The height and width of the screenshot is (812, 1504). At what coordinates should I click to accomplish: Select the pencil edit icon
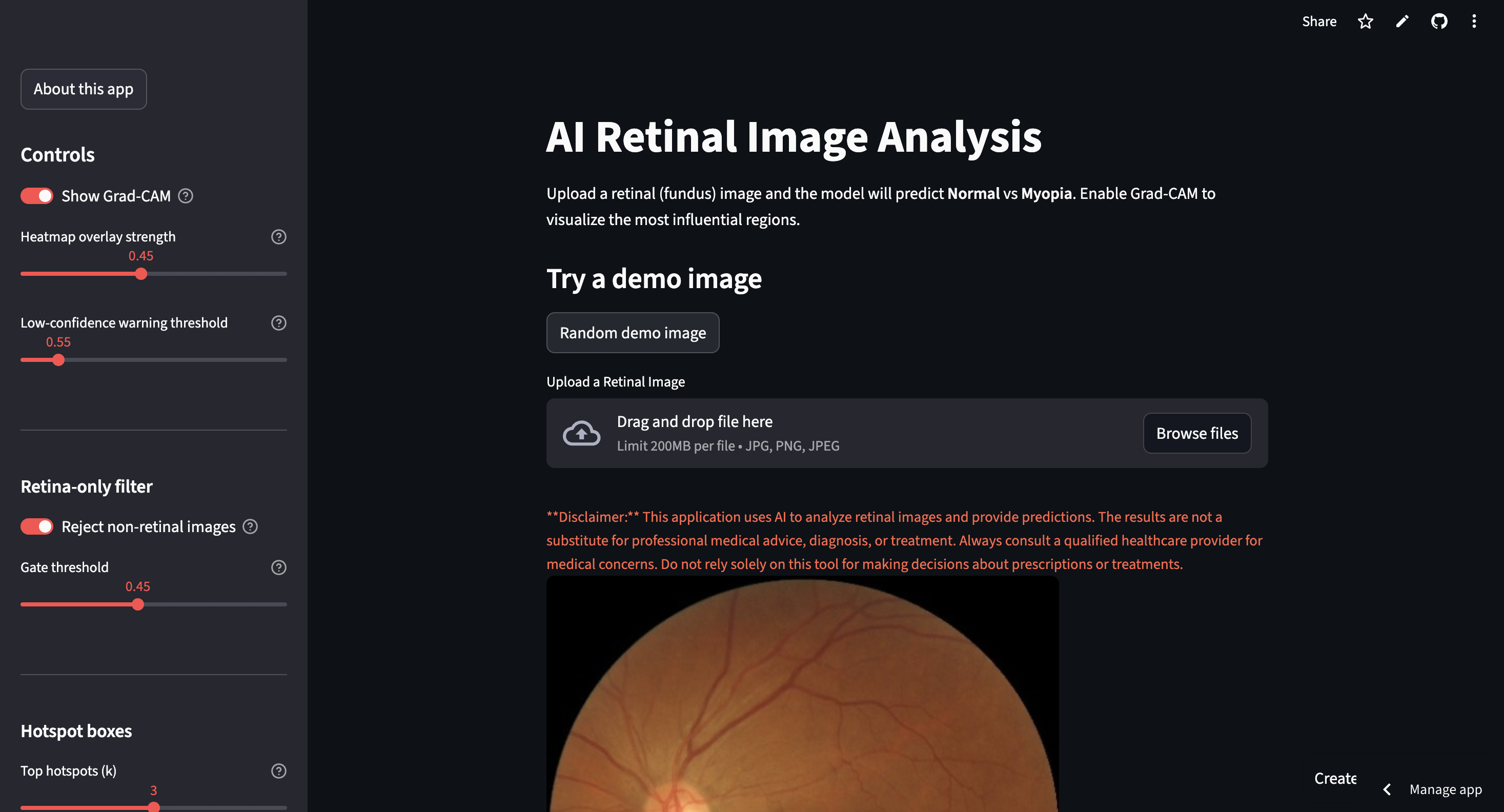(x=1402, y=22)
